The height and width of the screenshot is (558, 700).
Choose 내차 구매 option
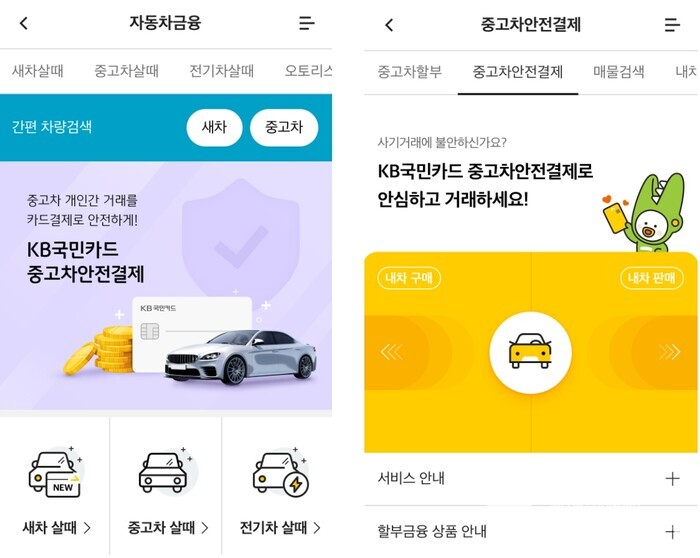click(x=409, y=278)
